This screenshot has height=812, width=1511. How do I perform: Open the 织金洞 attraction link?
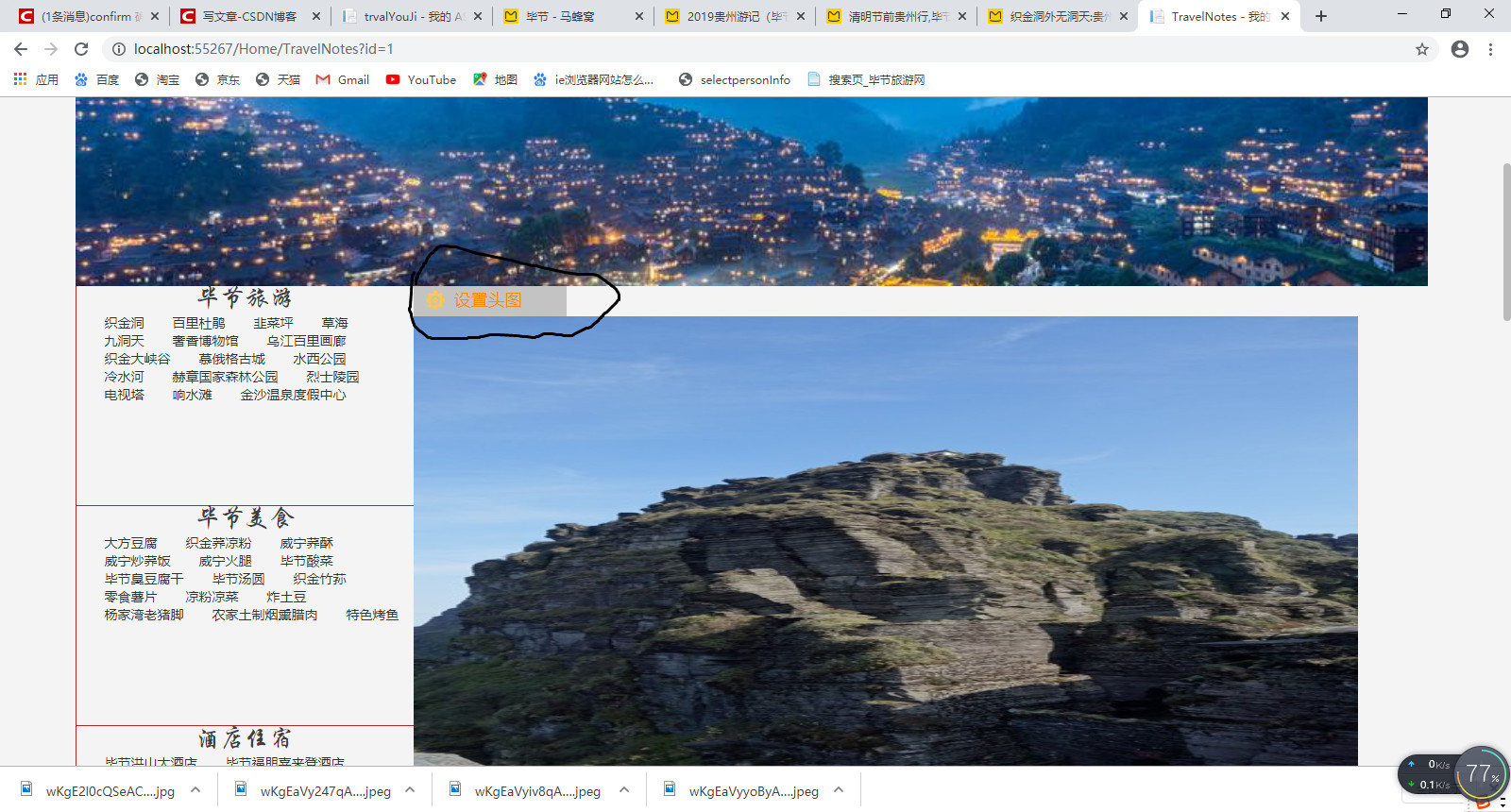click(124, 323)
